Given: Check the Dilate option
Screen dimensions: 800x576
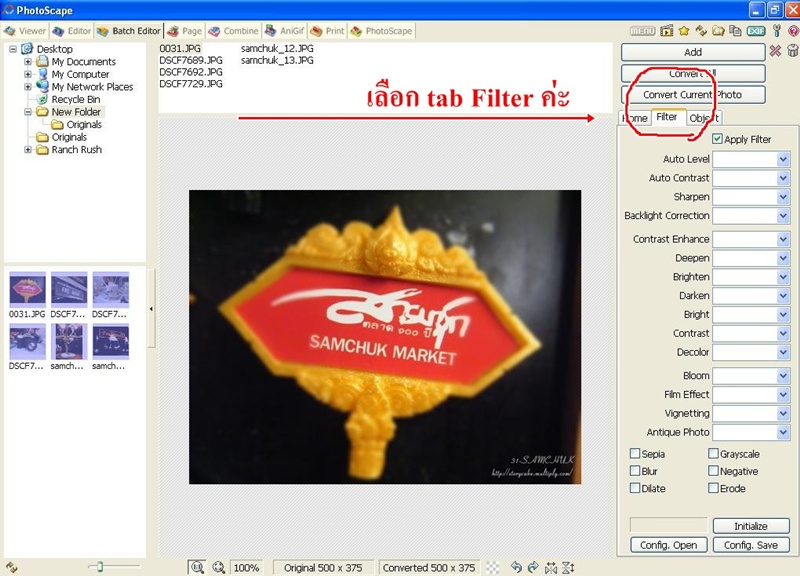Looking at the screenshot, I should click(635, 488).
